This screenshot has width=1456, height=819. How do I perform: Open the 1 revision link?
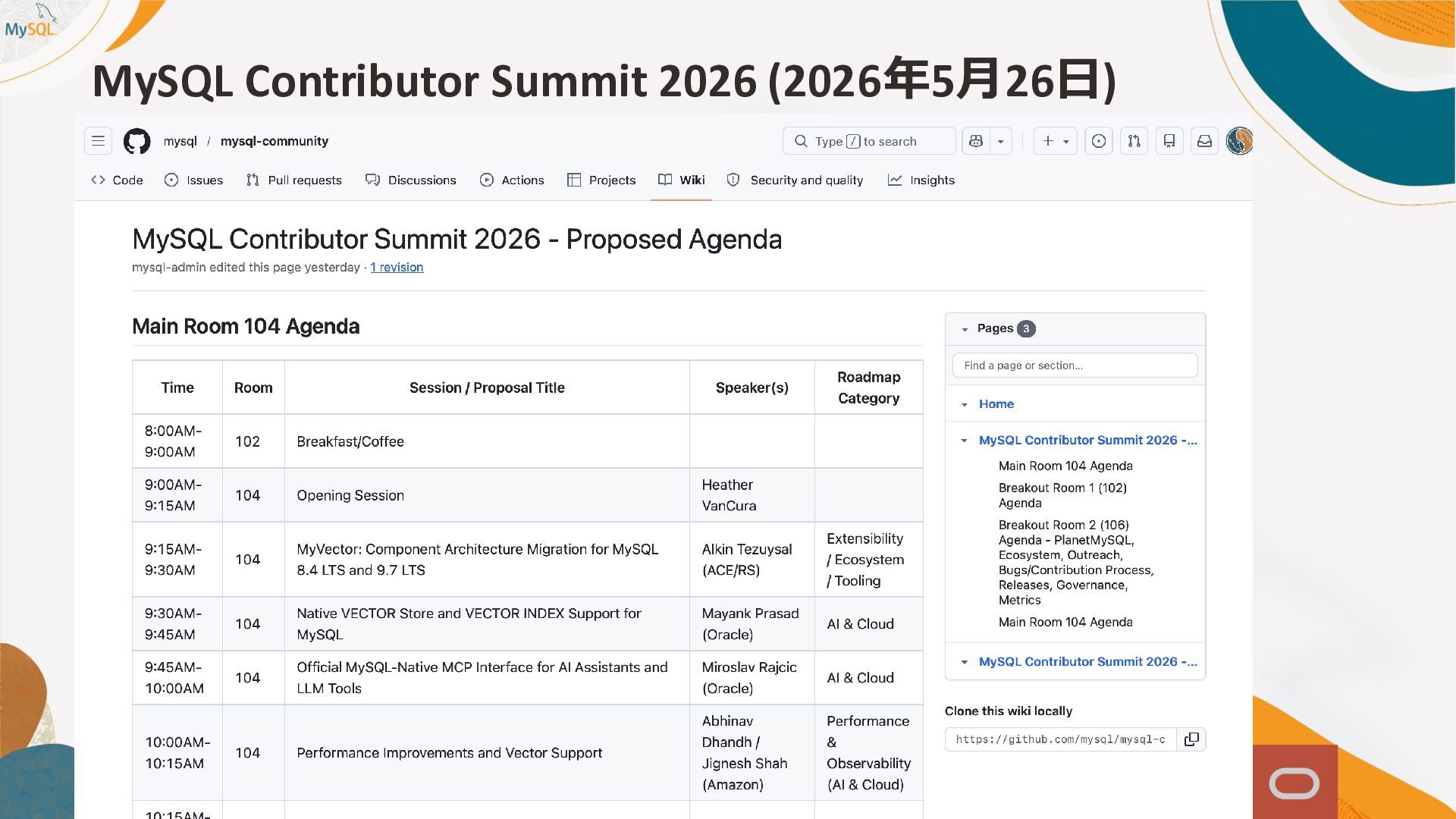pos(397,268)
